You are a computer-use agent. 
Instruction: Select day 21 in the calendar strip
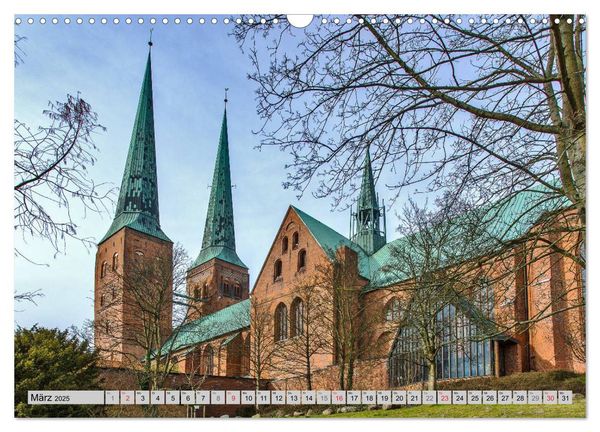pos(414,398)
